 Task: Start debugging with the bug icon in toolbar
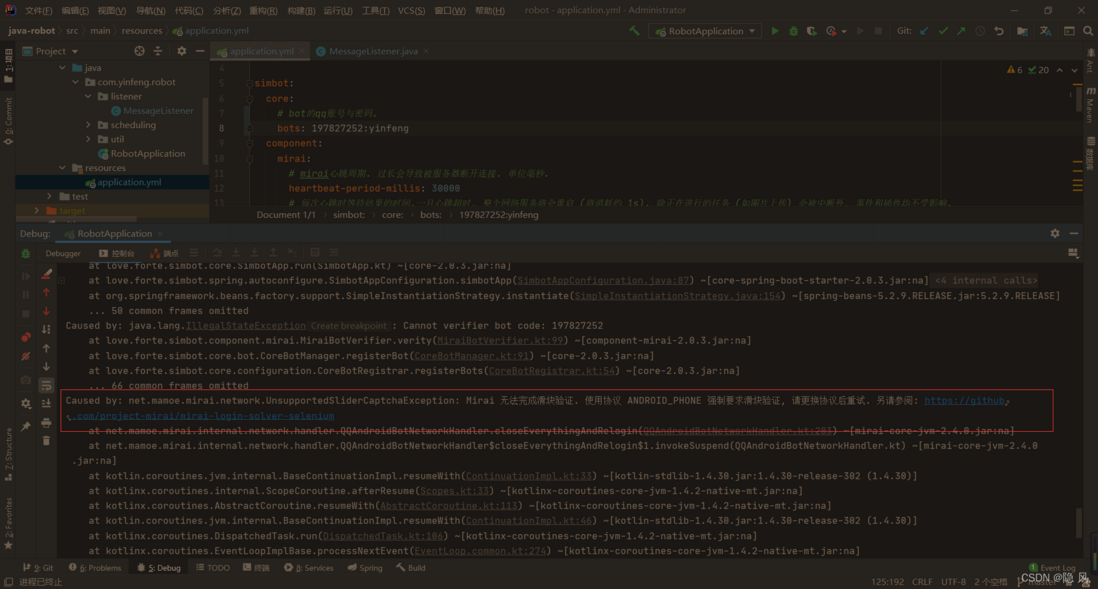coord(793,31)
